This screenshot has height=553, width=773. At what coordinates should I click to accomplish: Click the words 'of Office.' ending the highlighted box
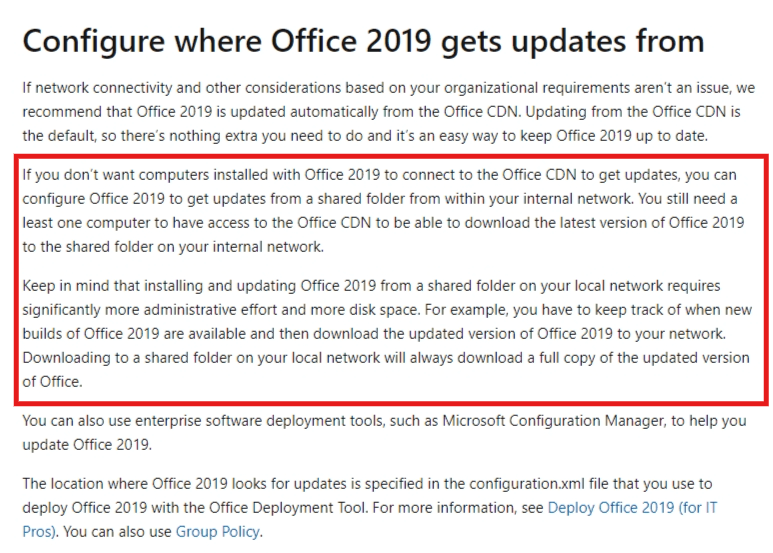(52, 382)
